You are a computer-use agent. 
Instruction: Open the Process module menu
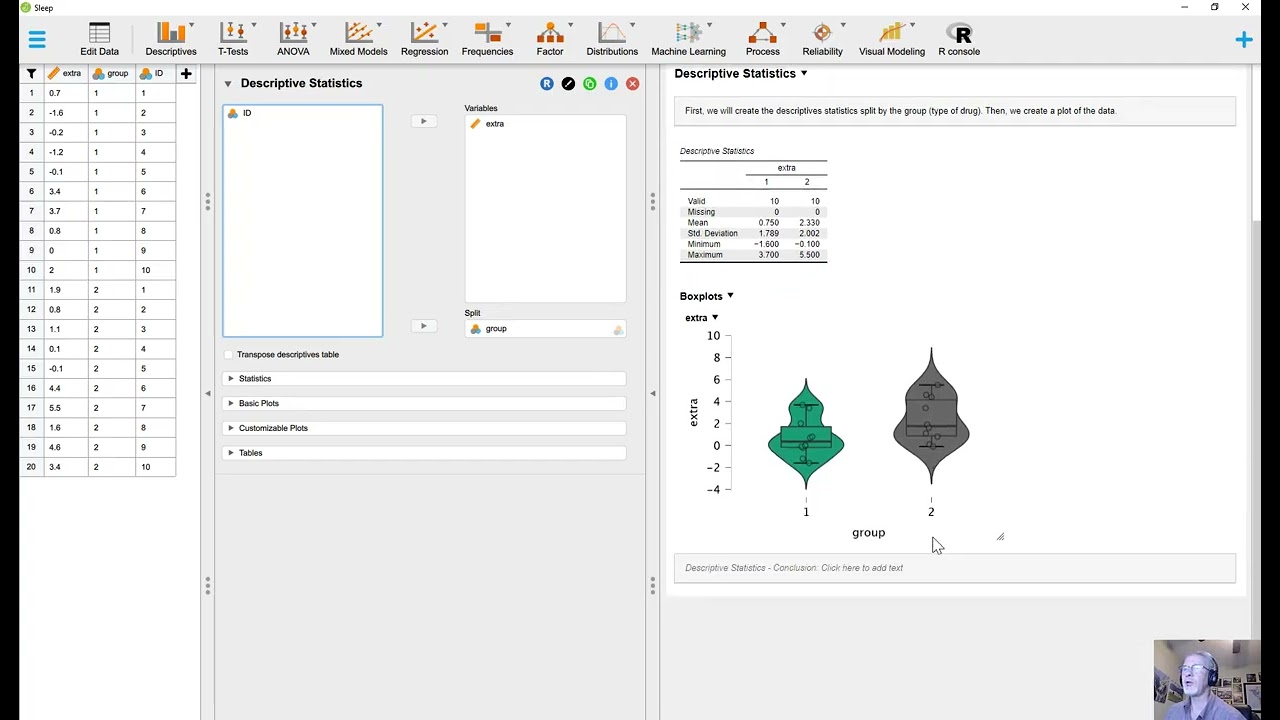[x=762, y=40]
